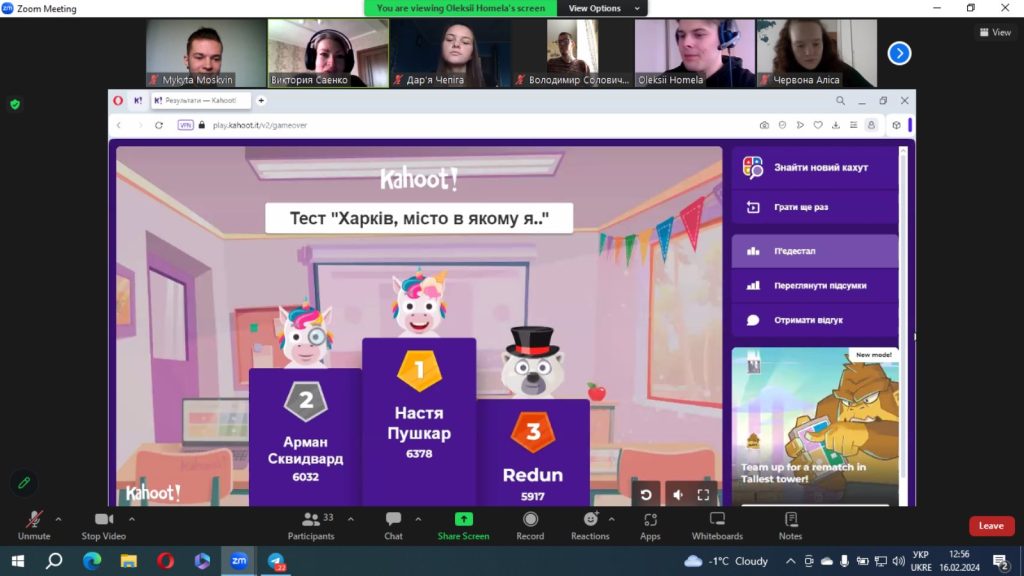The width and height of the screenshot is (1024, 576).
Task: Select Виктория Саенко's video thumbnail
Action: 328,53
